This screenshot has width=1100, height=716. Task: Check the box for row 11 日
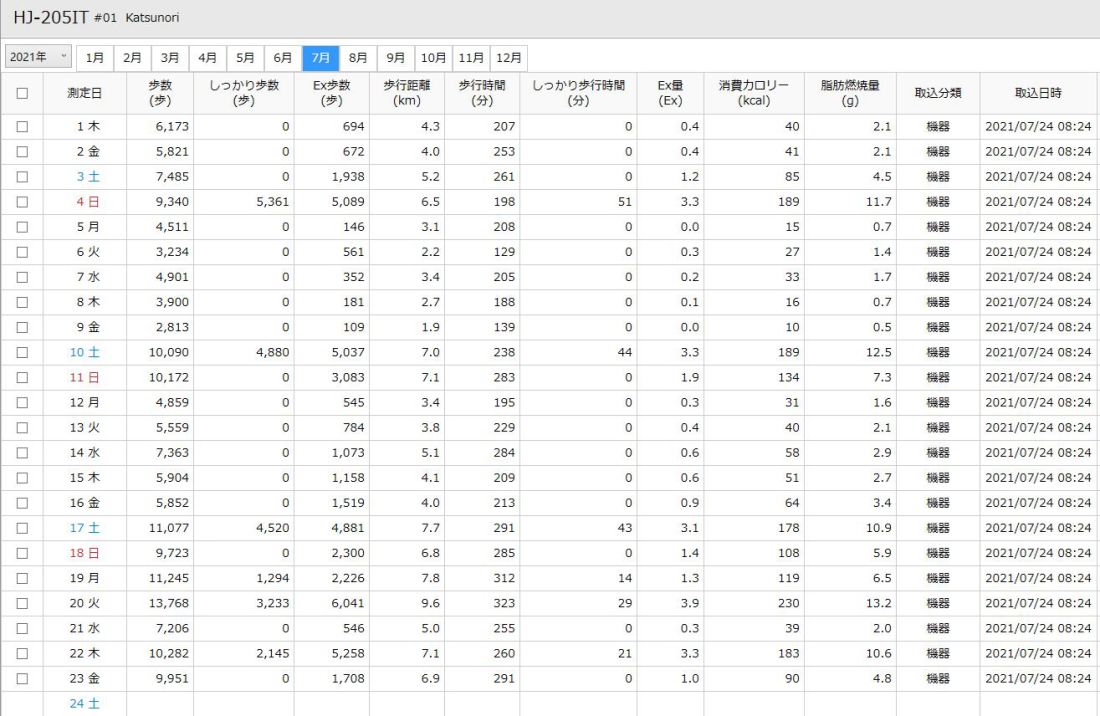[x=22, y=377]
